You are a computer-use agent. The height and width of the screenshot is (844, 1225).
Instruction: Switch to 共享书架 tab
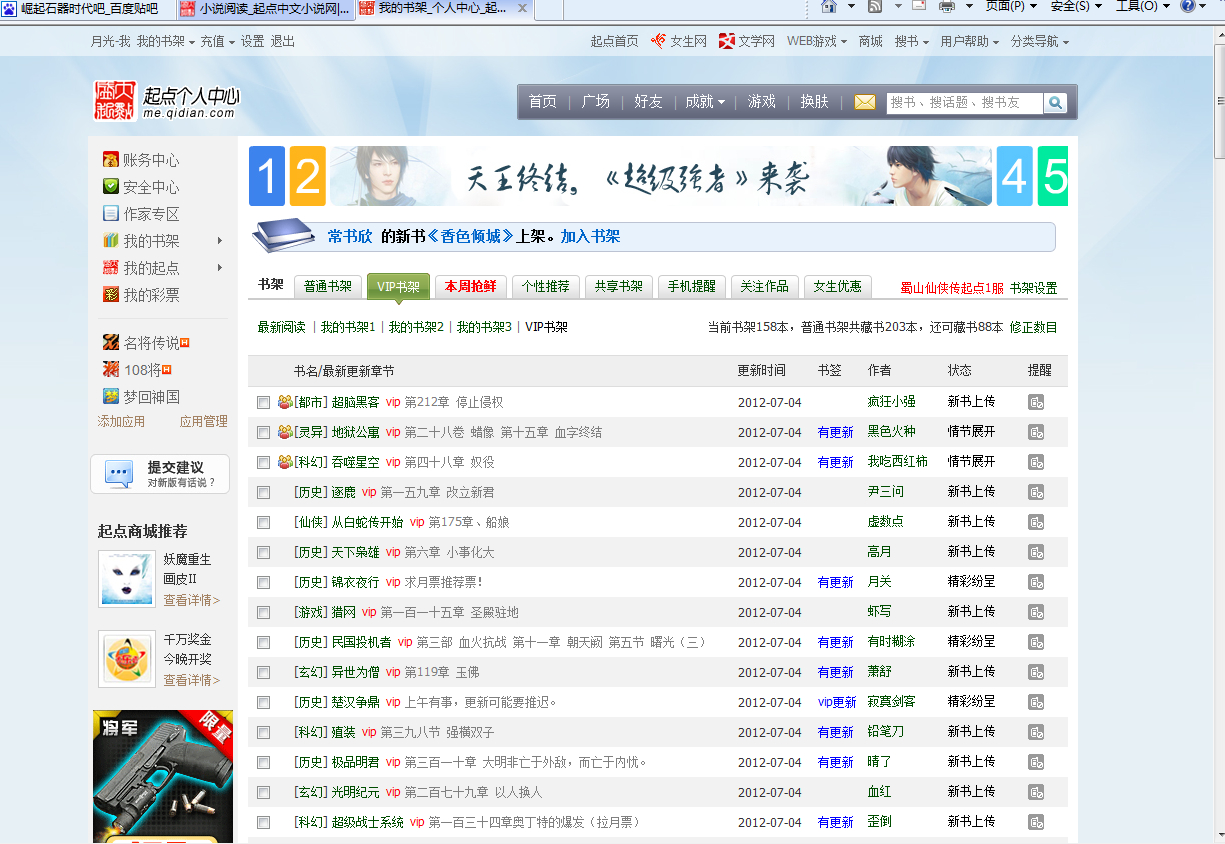point(619,286)
